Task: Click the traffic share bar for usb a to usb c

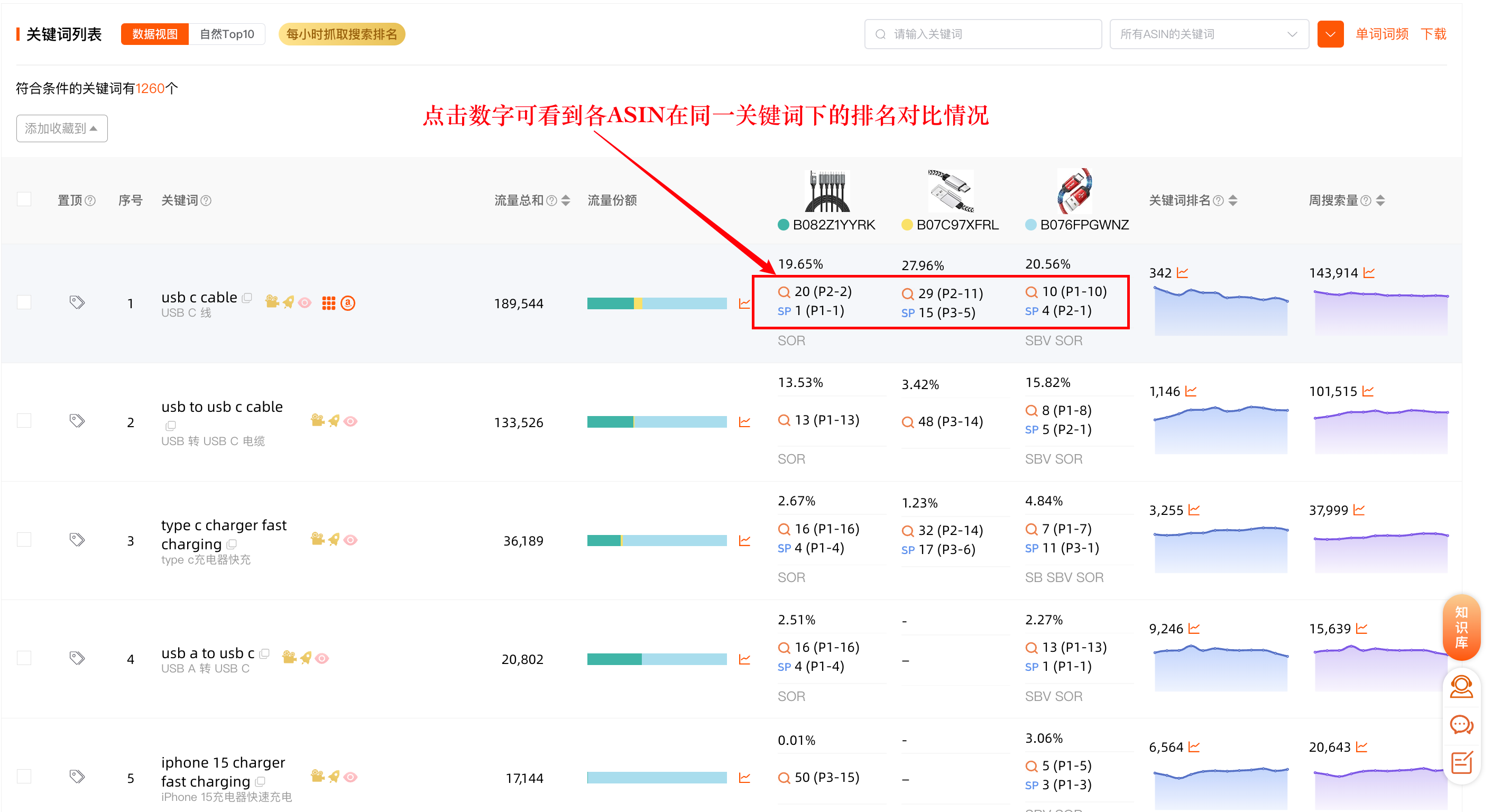Action: point(657,659)
